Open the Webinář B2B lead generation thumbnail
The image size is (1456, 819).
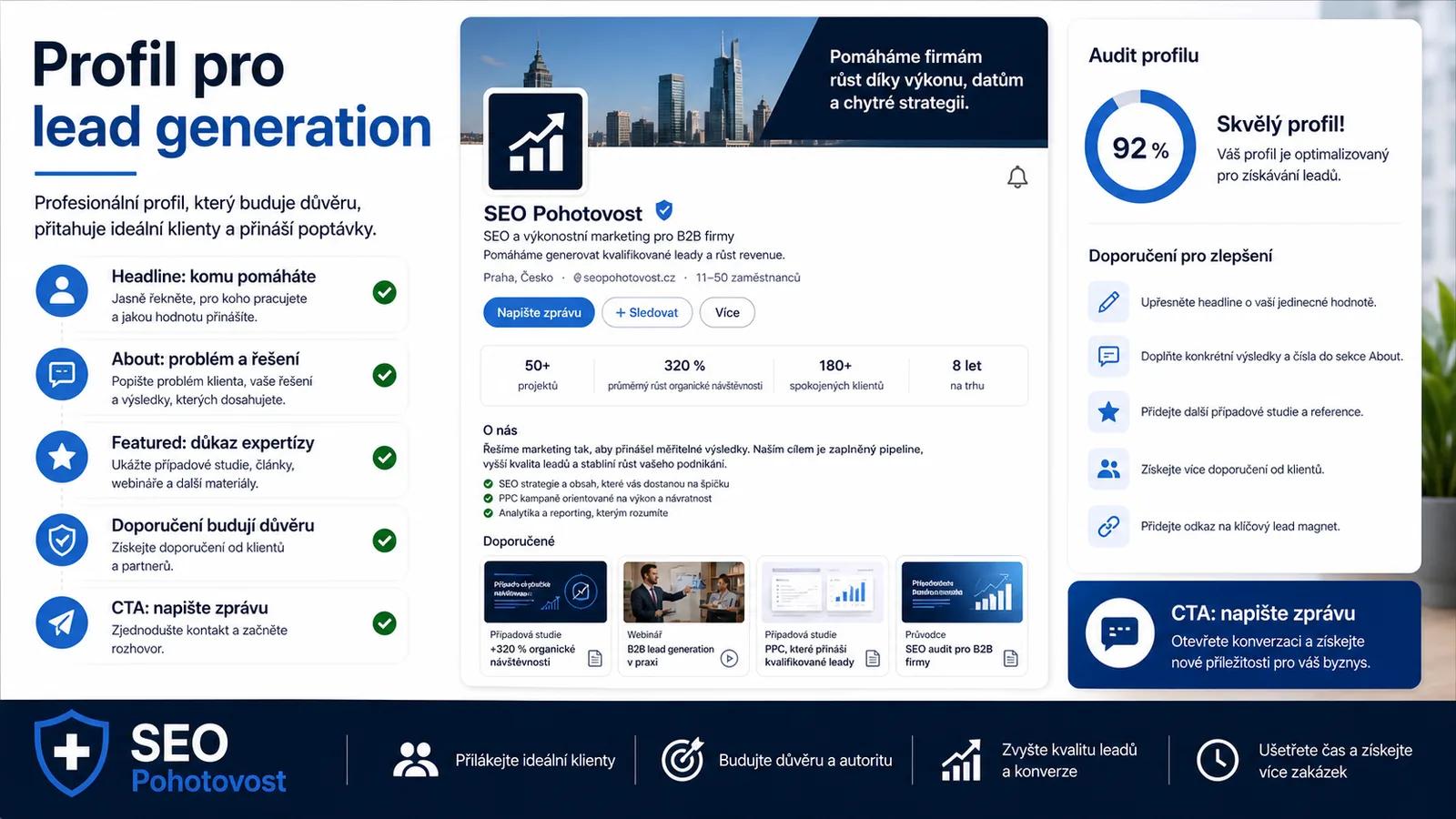click(x=683, y=591)
